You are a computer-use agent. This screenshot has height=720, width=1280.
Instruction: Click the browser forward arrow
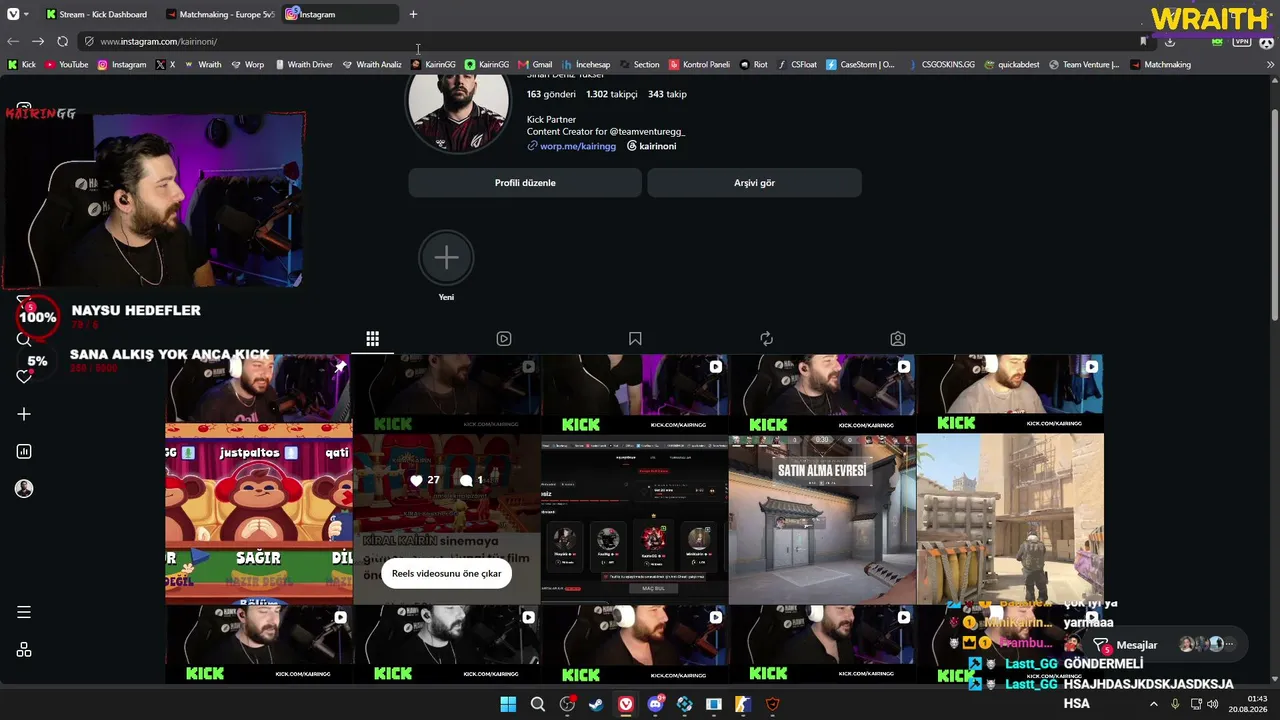pos(37,41)
